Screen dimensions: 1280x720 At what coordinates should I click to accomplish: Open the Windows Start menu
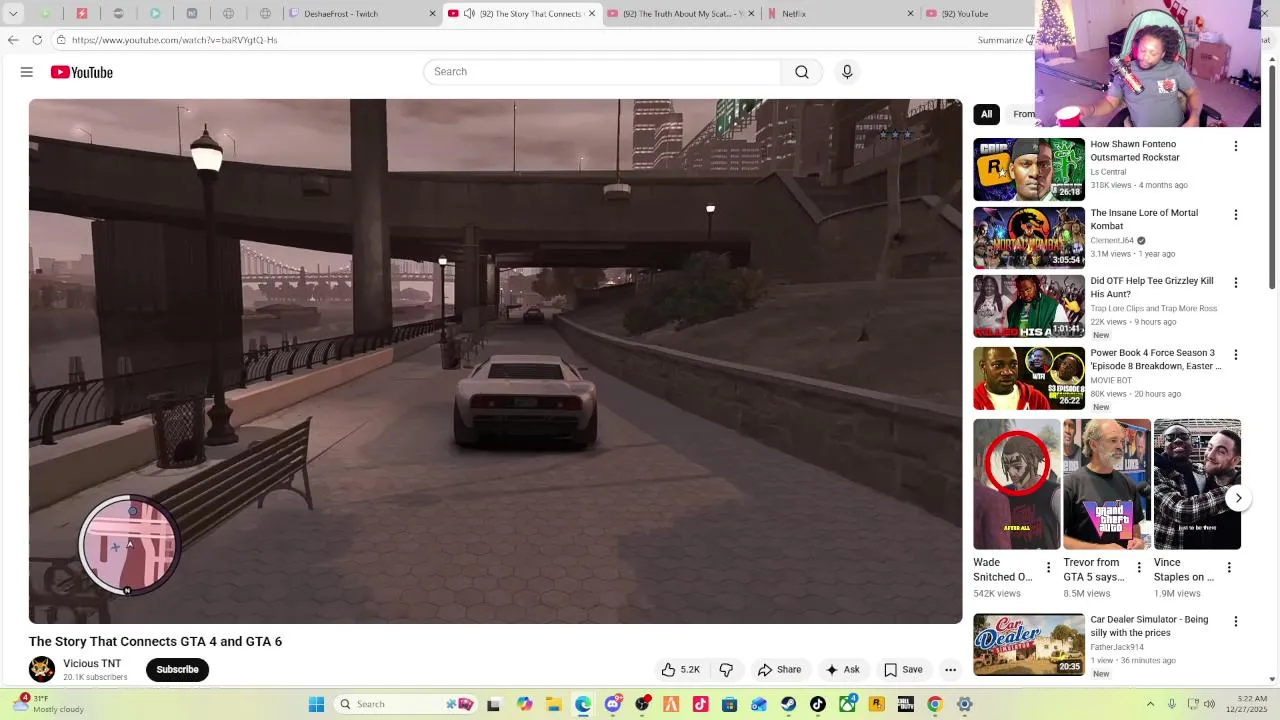coord(316,704)
